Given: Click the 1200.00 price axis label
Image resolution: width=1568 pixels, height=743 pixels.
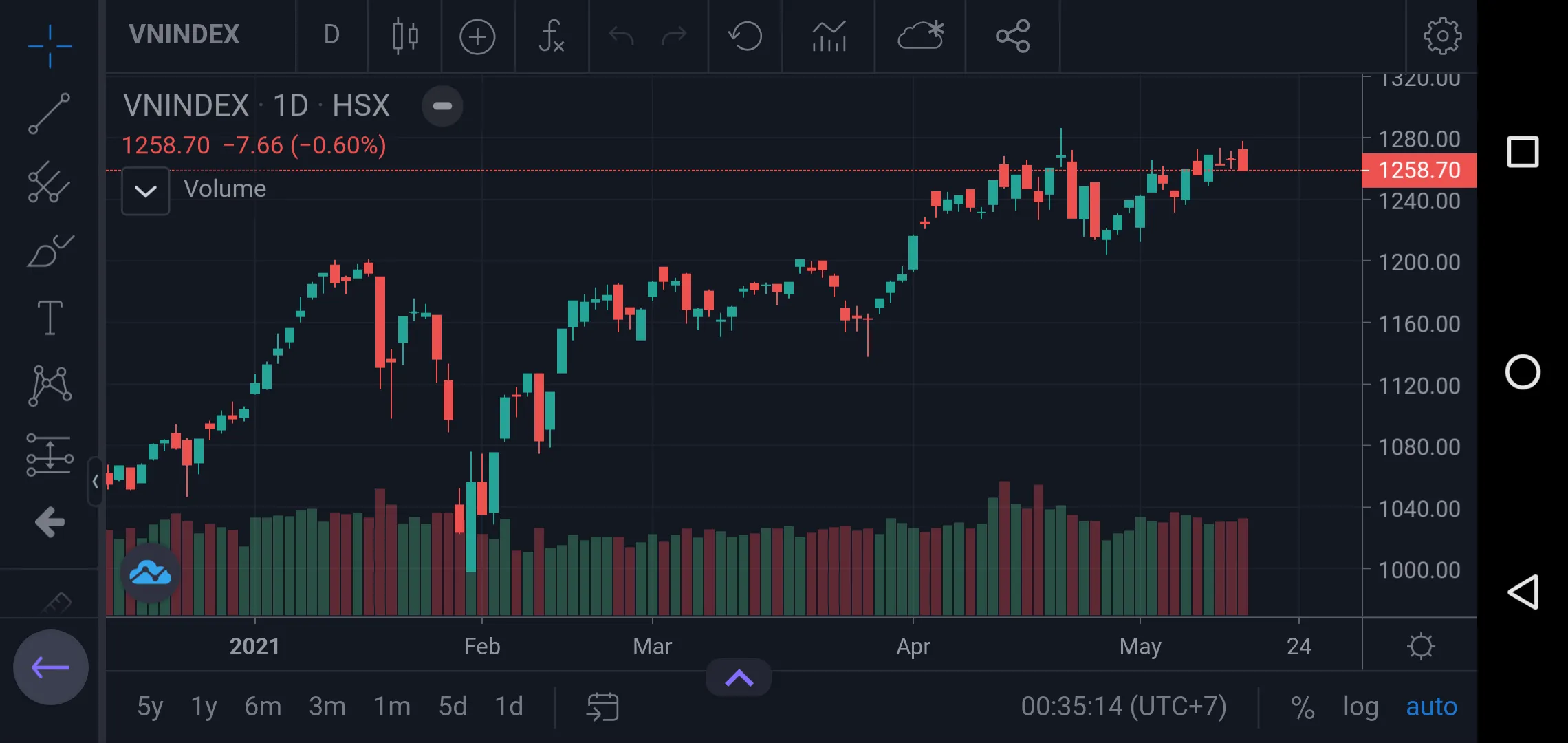Looking at the screenshot, I should click(1419, 262).
